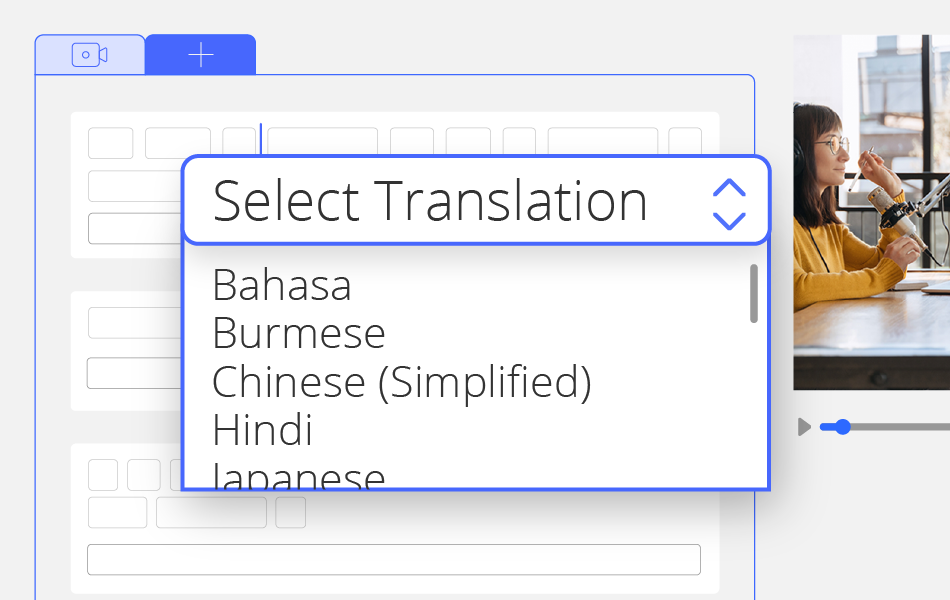
Task: Click the last word block in top row
Action: tap(685, 143)
